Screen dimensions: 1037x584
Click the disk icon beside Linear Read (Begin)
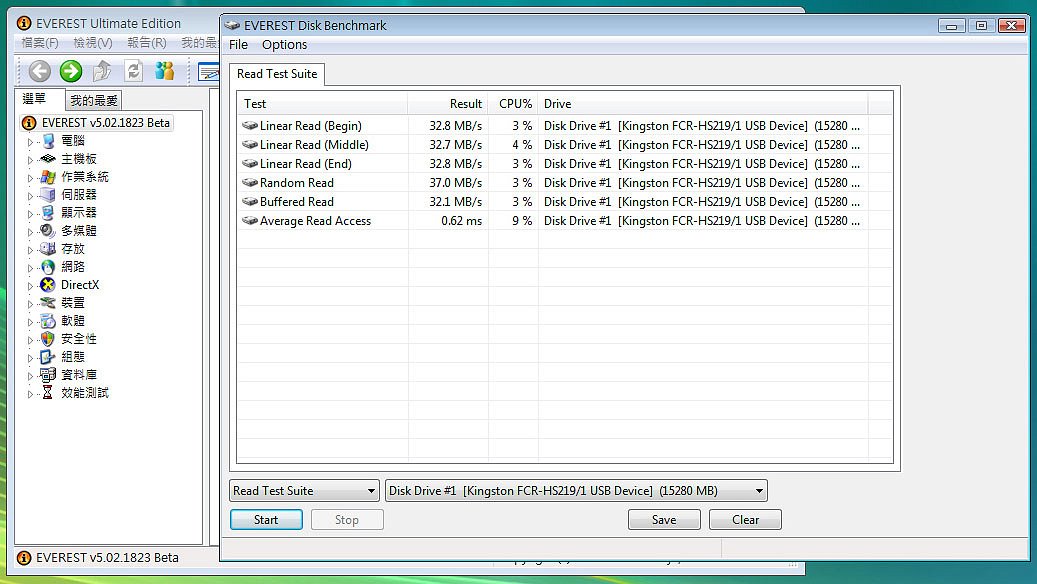[x=250, y=126]
